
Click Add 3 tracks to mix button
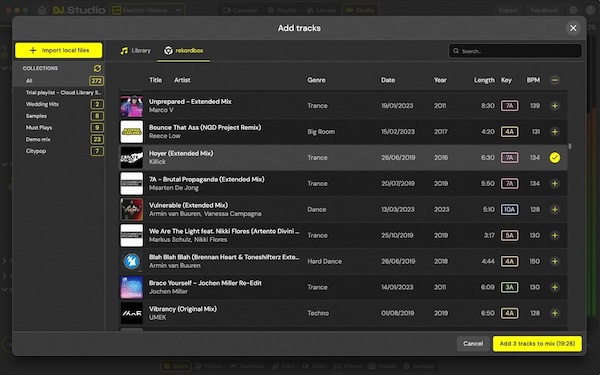click(x=537, y=344)
